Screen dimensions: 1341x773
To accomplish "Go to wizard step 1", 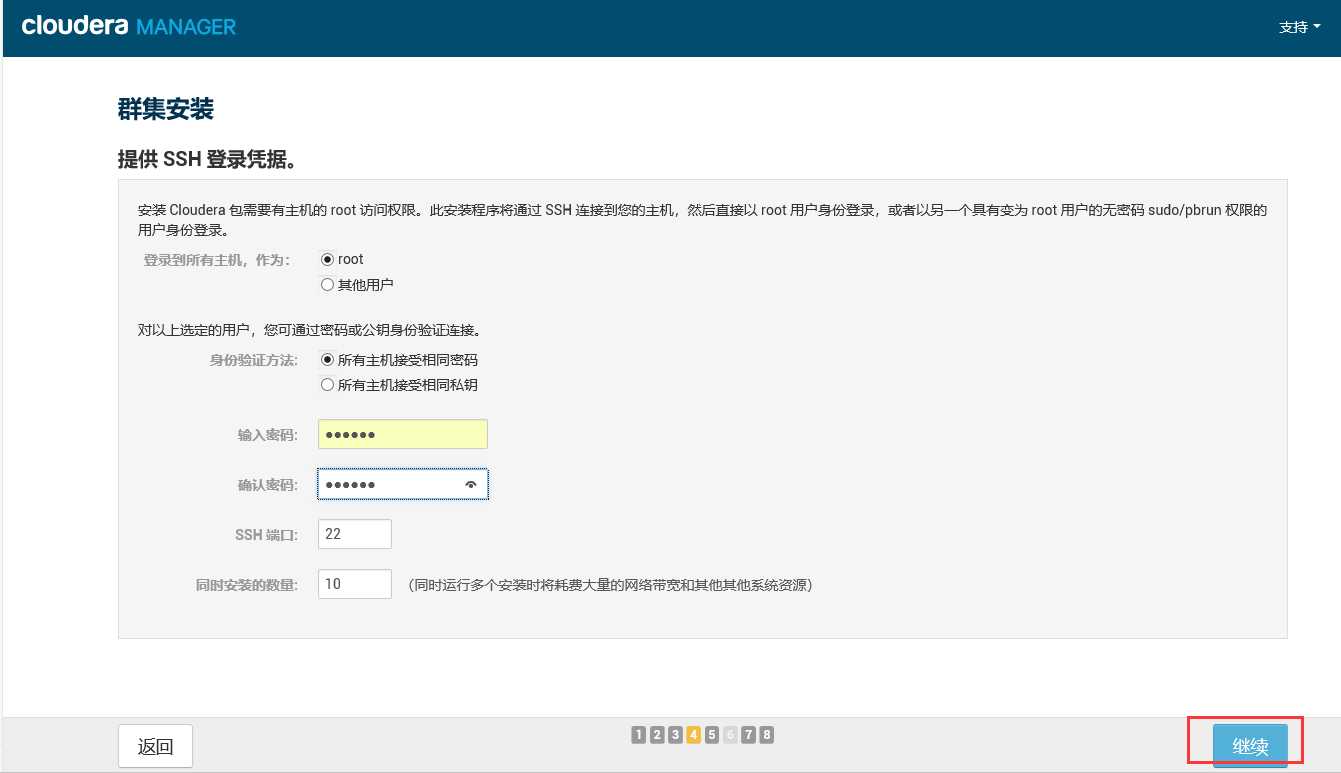I will 638,735.
